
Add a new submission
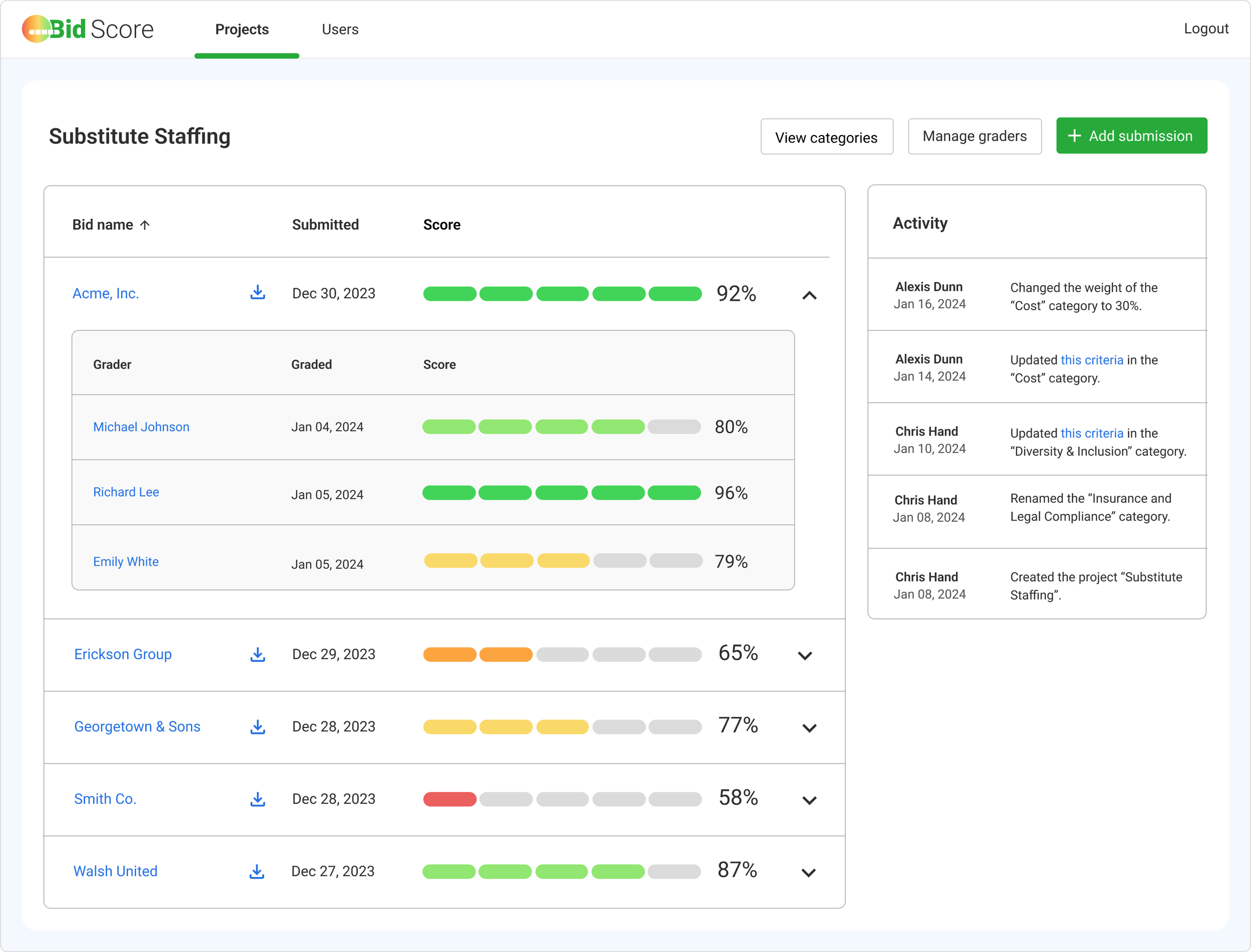[1131, 136]
